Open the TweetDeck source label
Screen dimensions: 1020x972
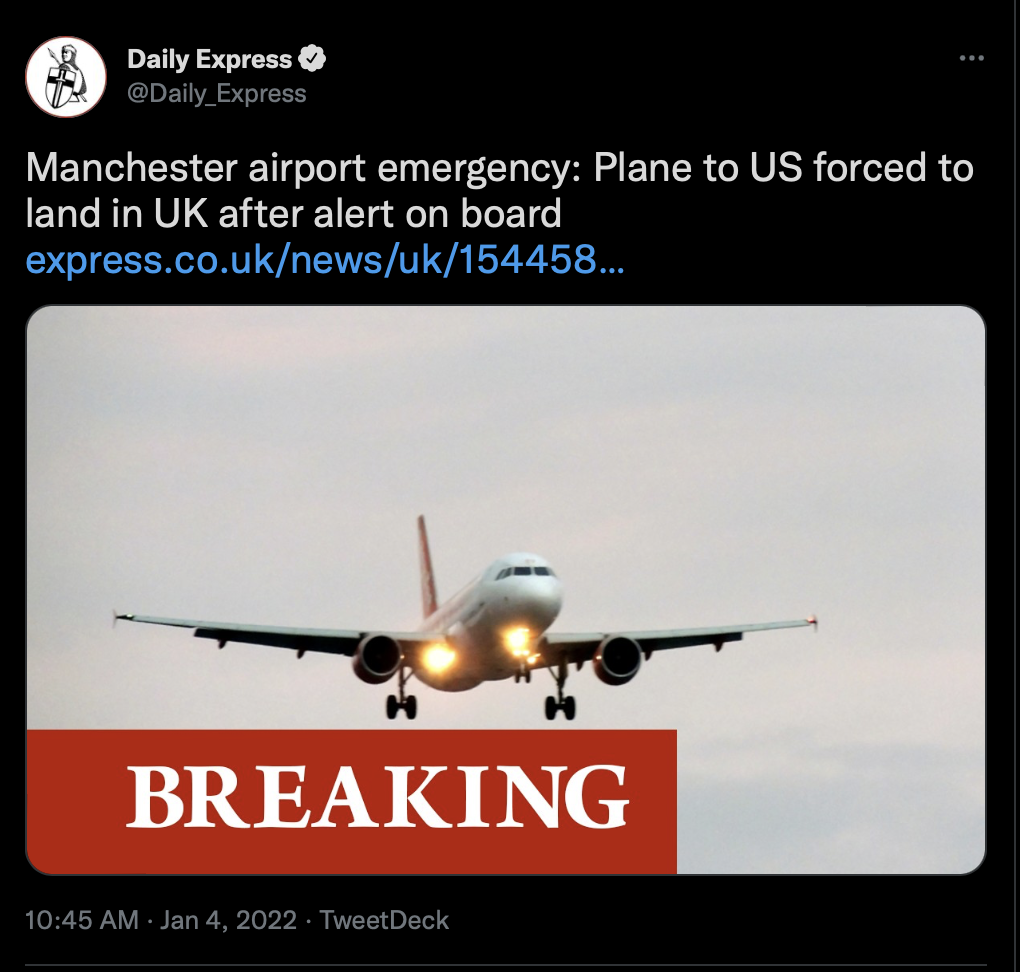(x=384, y=920)
